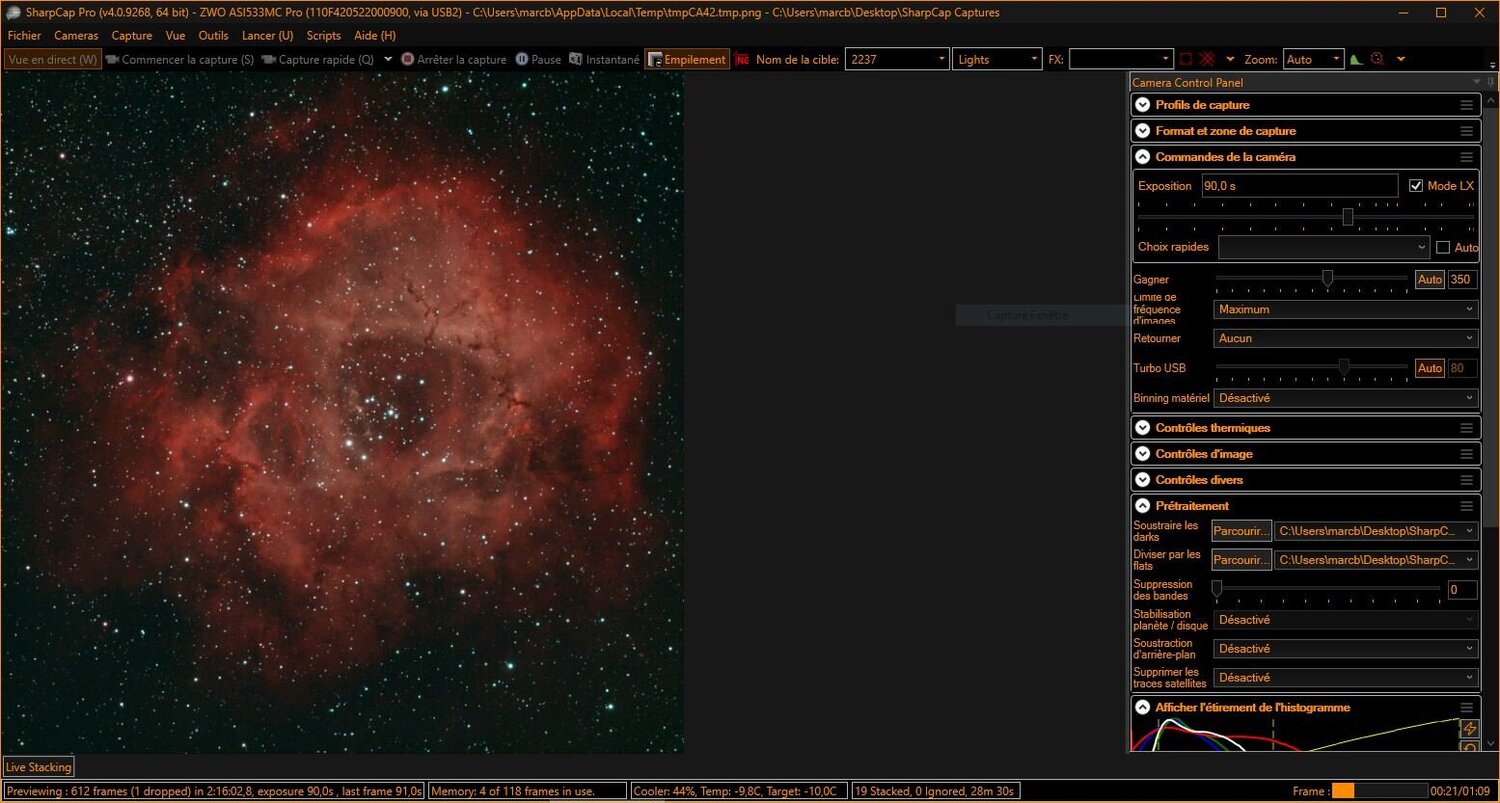1500x803 pixels.
Task: Open the histogram stretch panel hamburger menu
Action: pos(1466,708)
